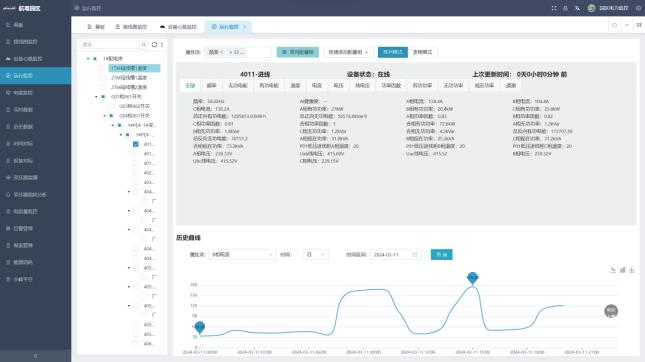
Task: Click the language translate icon in the top header
Action: pyautogui.click(x=577, y=8)
